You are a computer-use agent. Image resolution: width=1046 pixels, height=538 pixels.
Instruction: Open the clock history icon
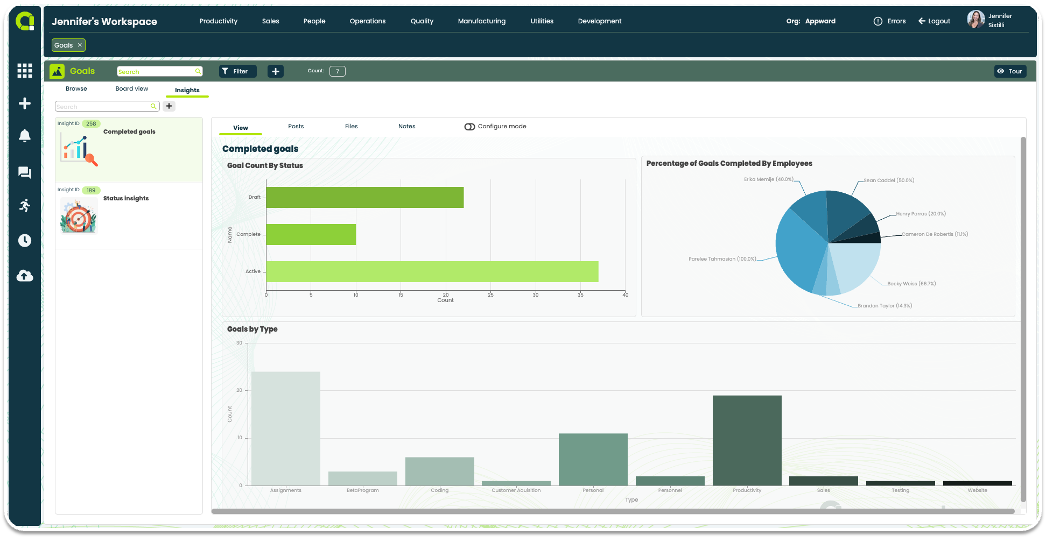(25, 240)
